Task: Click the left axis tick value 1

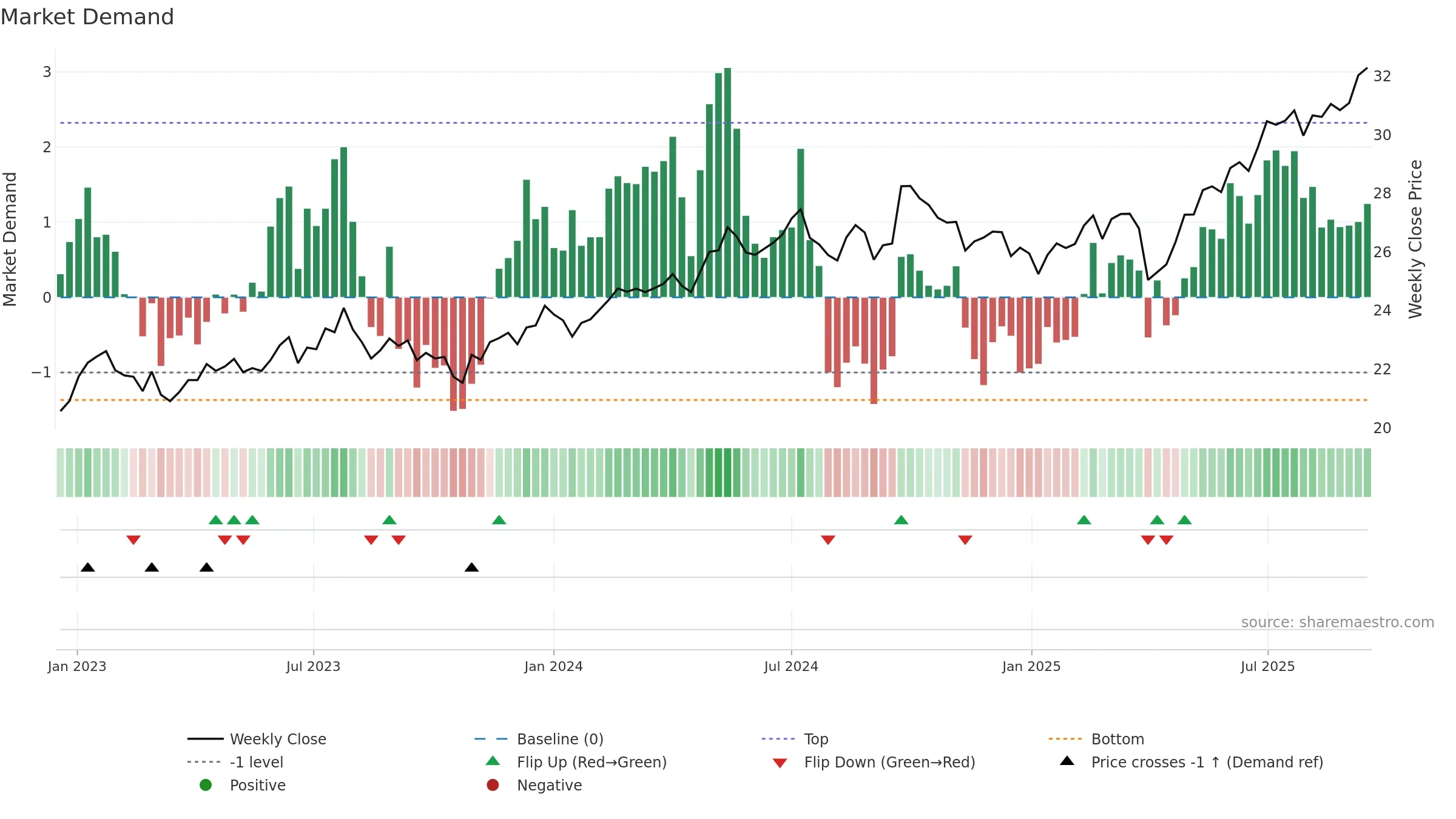Action: [47, 223]
